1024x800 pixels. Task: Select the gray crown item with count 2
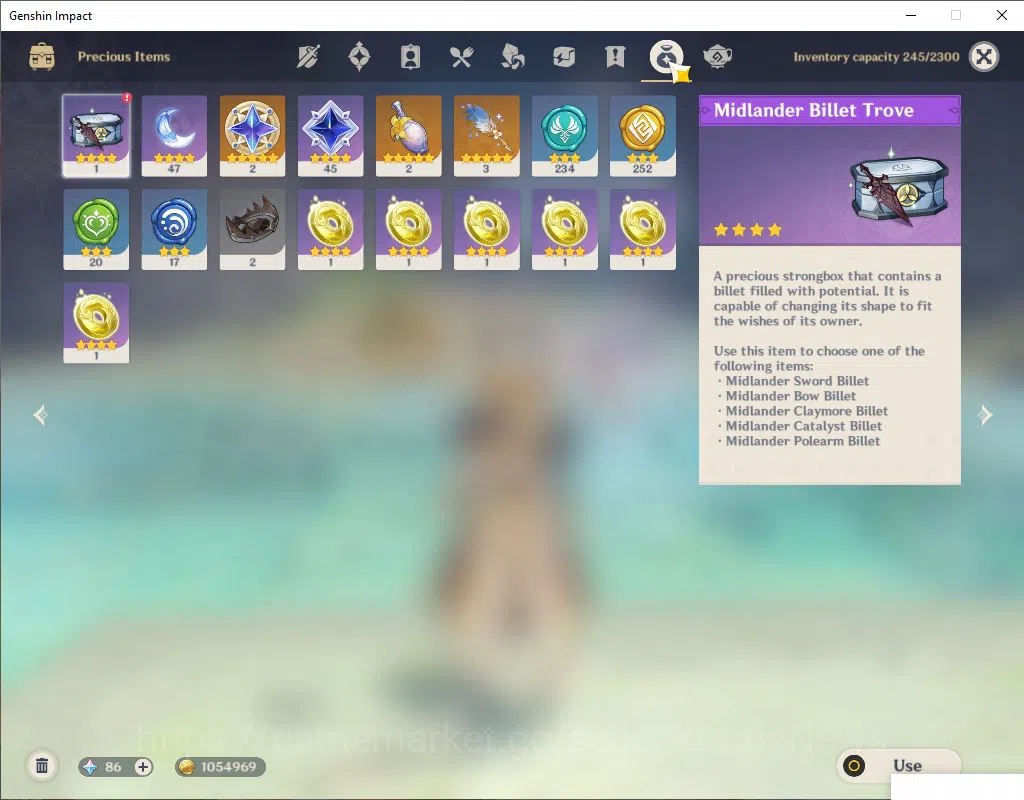pyautogui.click(x=252, y=229)
